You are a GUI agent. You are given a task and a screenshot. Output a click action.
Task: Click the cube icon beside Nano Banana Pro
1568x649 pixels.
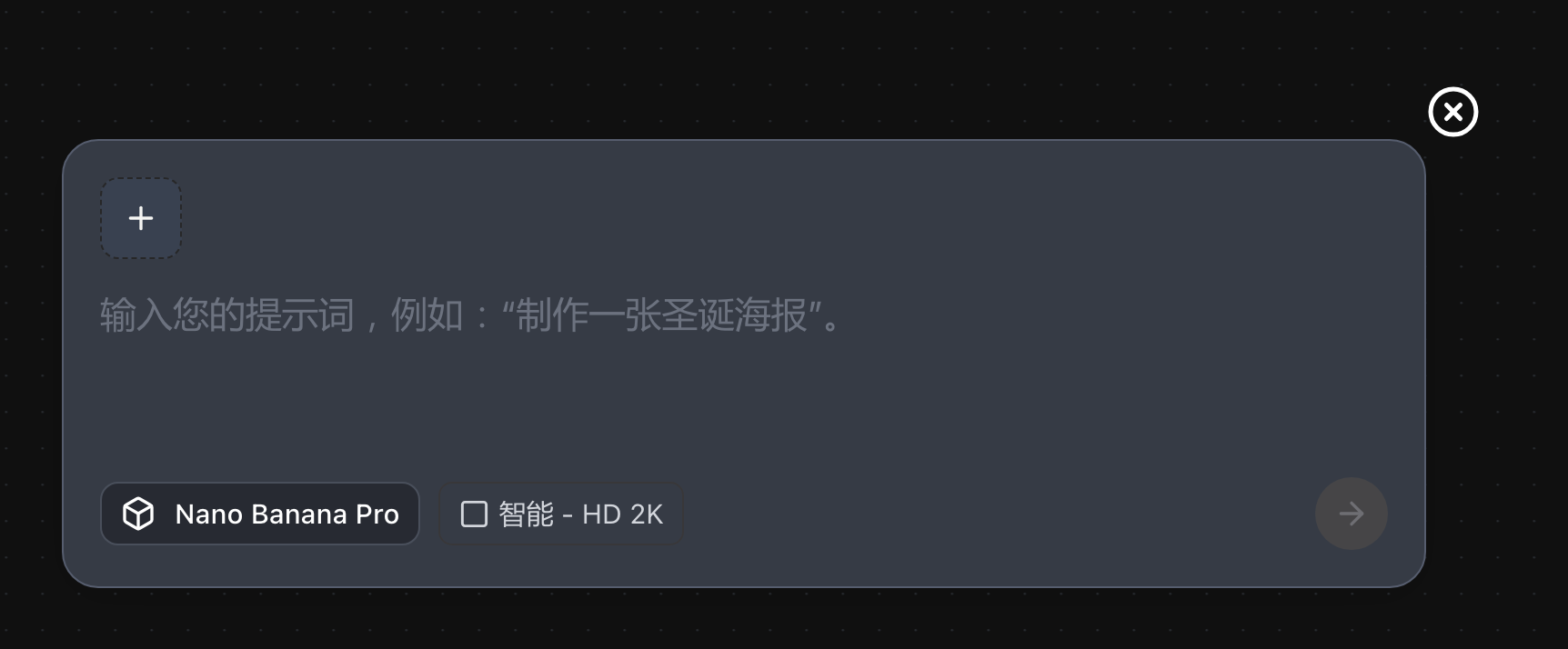click(138, 514)
